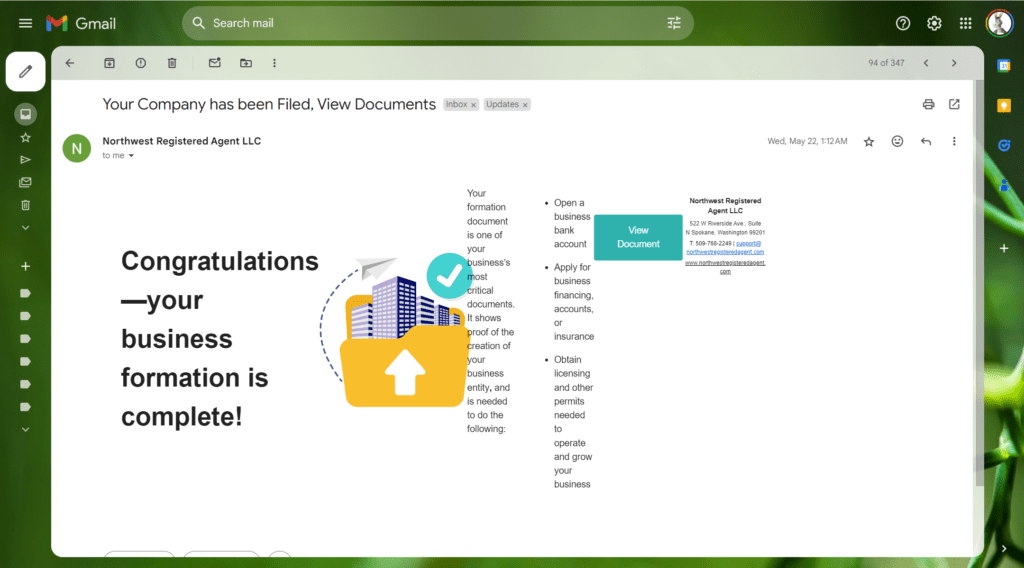This screenshot has height=568, width=1024.
Task: Archive this email
Action: [x=109, y=63]
